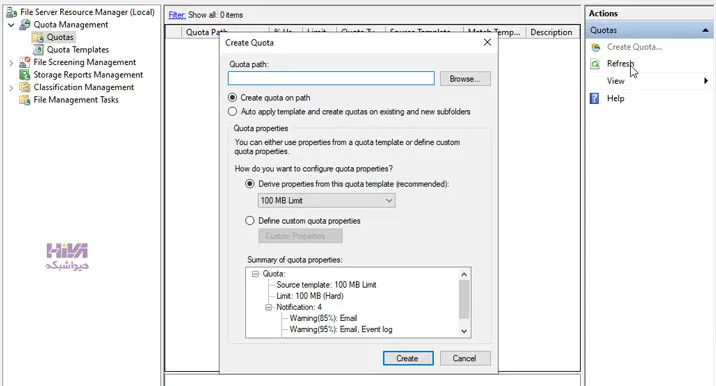Collapse the Quota node in summary tree

tap(255, 274)
